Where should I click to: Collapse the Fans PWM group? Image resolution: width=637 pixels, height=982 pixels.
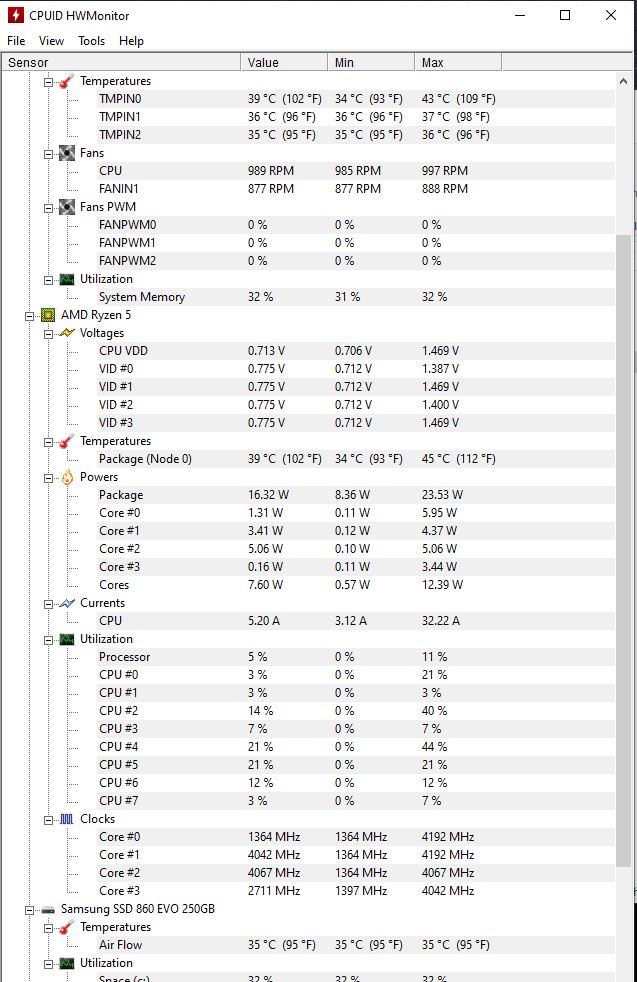(x=48, y=208)
